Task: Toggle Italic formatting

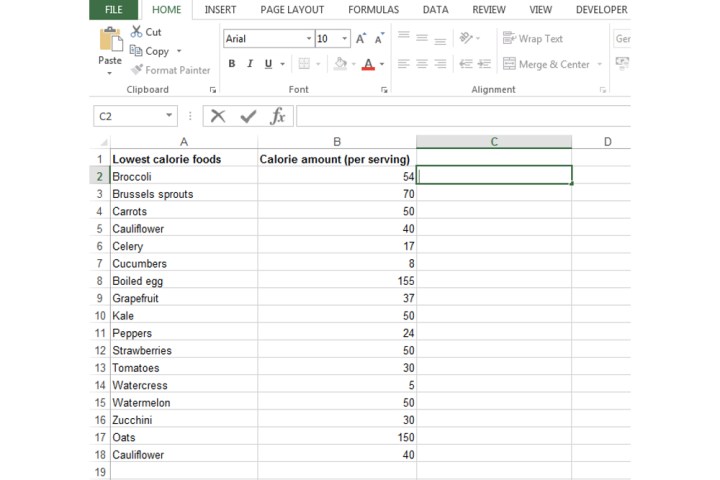Action: click(250, 64)
